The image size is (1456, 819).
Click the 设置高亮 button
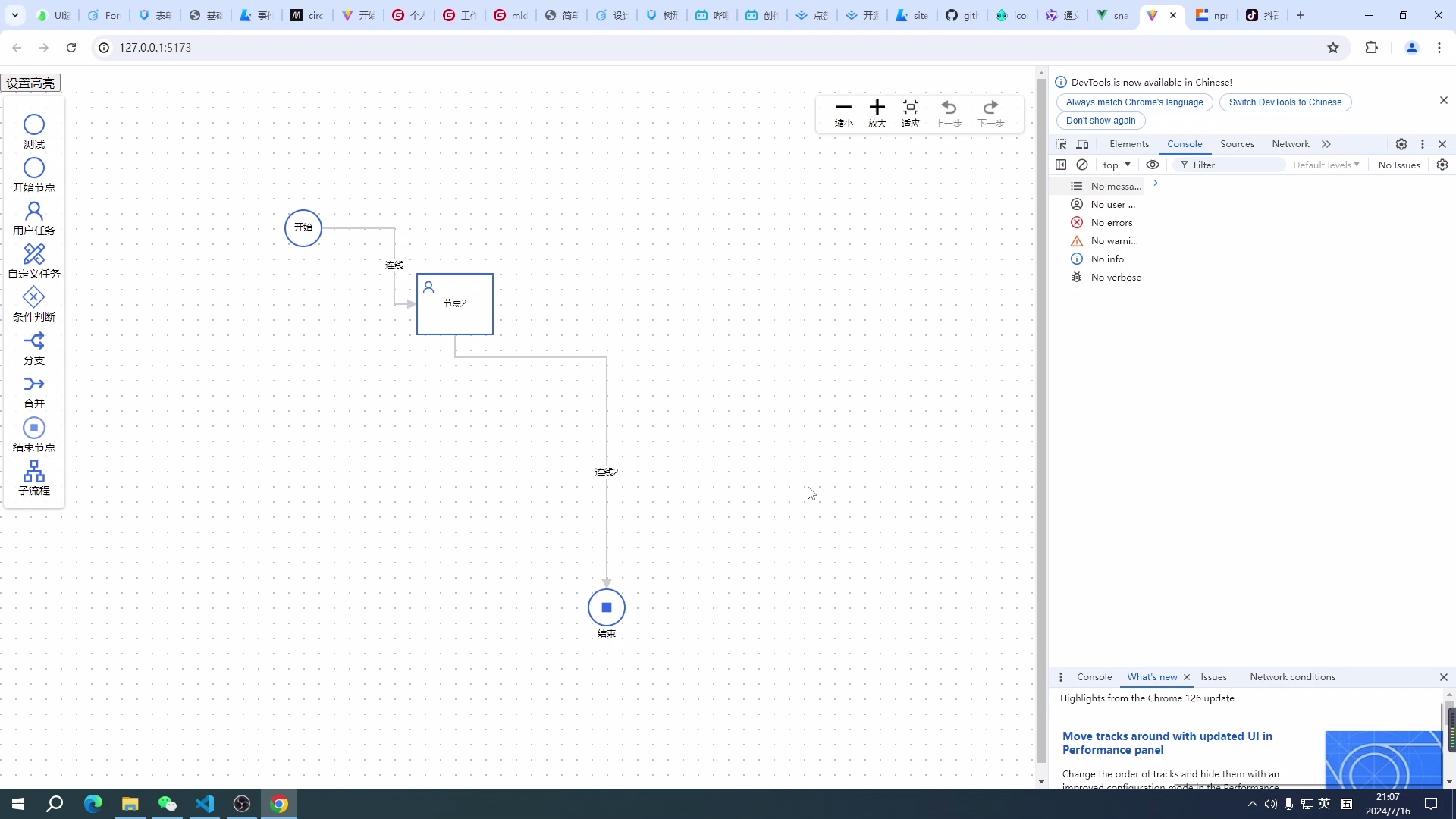point(30,83)
